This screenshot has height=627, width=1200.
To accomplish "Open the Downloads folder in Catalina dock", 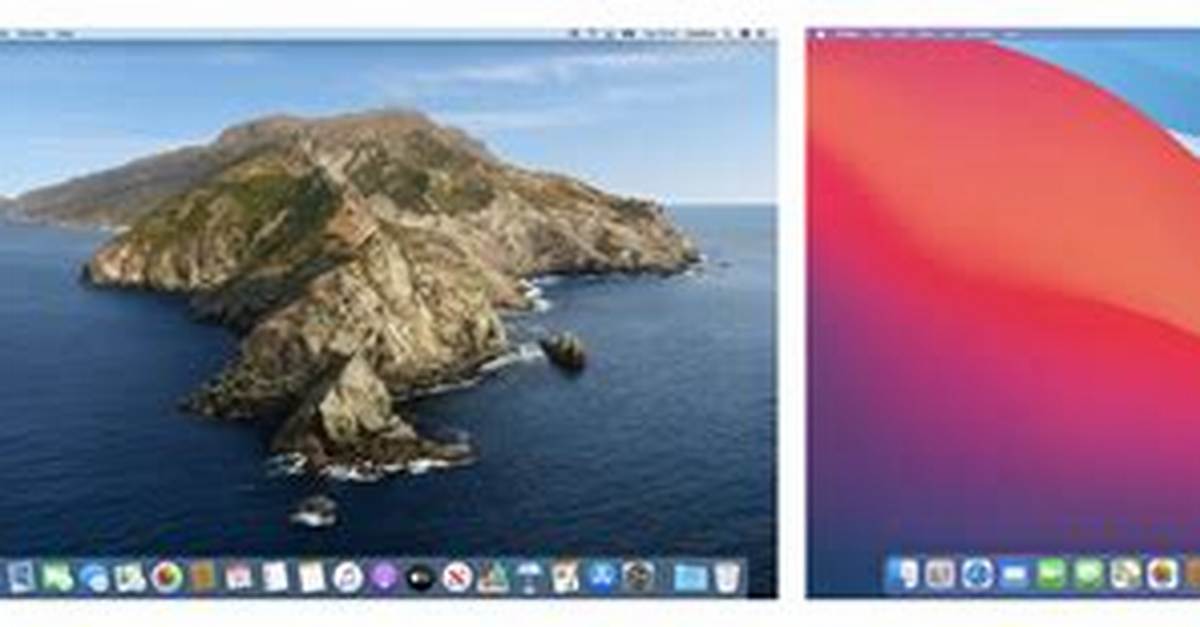I will (690, 576).
